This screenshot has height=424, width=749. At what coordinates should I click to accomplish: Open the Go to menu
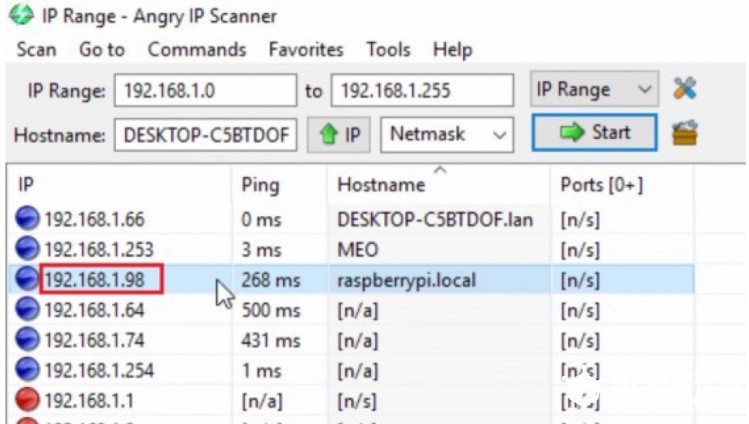pyautogui.click(x=102, y=50)
